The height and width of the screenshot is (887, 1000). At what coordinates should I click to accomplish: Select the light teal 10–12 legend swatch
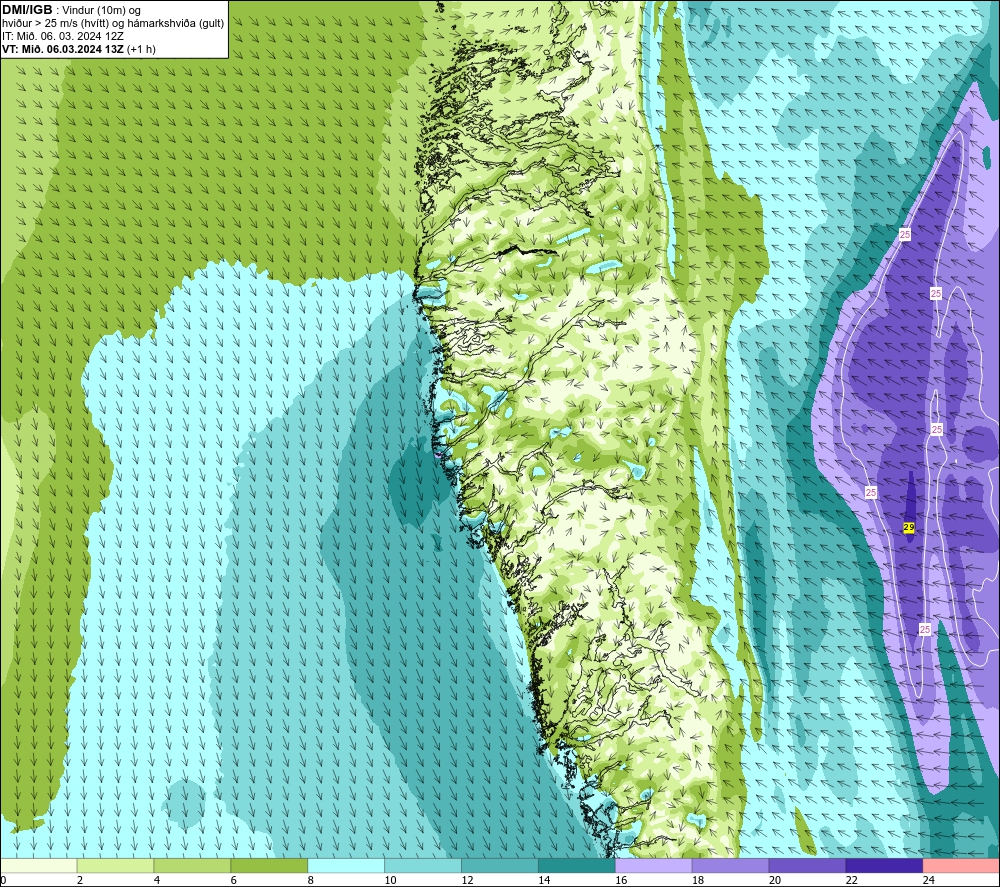click(423, 865)
